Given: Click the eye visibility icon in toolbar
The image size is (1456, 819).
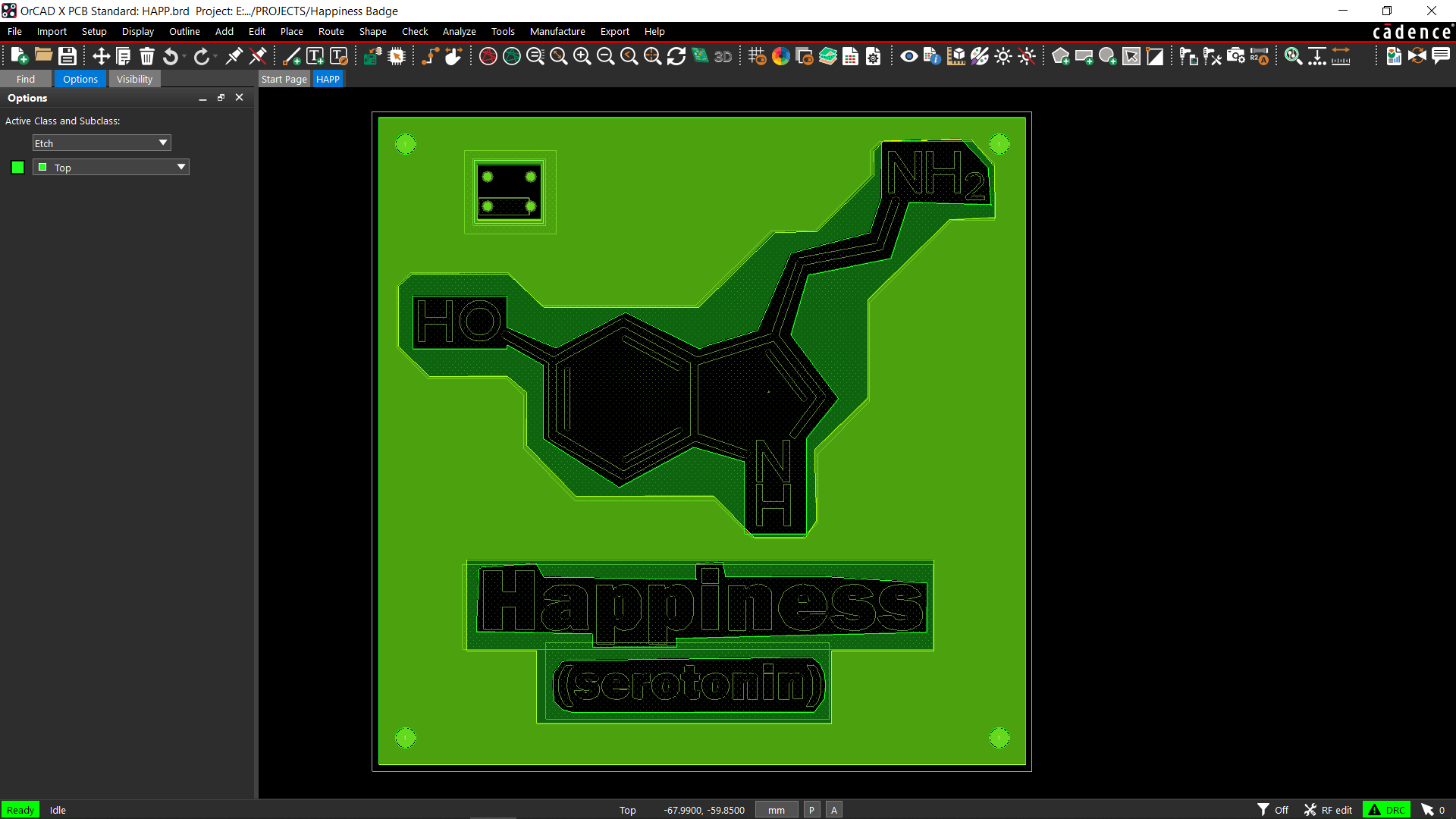Looking at the screenshot, I should [909, 56].
